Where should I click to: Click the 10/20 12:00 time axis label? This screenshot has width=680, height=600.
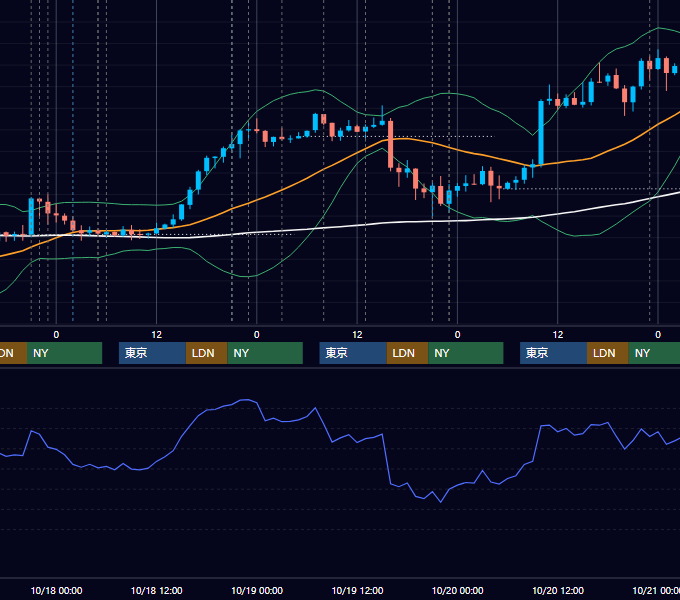click(558, 590)
